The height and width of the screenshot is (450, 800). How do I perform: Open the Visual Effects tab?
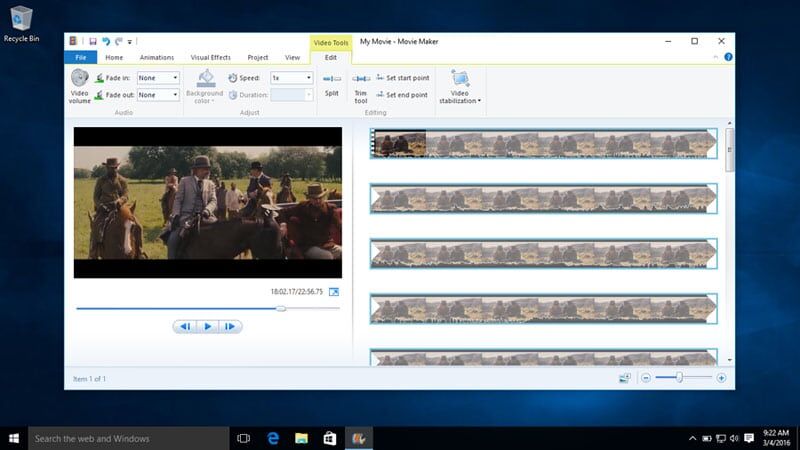click(x=210, y=58)
